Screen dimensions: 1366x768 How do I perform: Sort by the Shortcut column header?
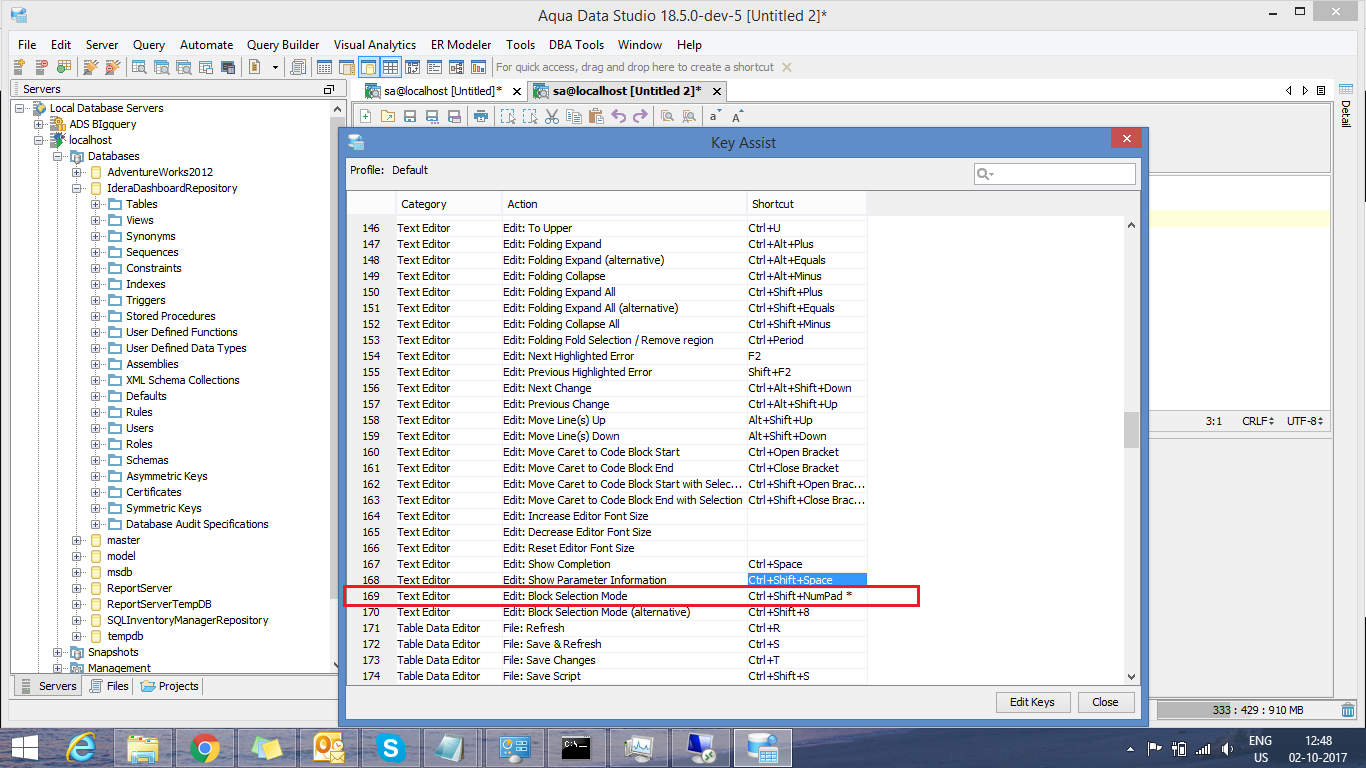click(806, 204)
